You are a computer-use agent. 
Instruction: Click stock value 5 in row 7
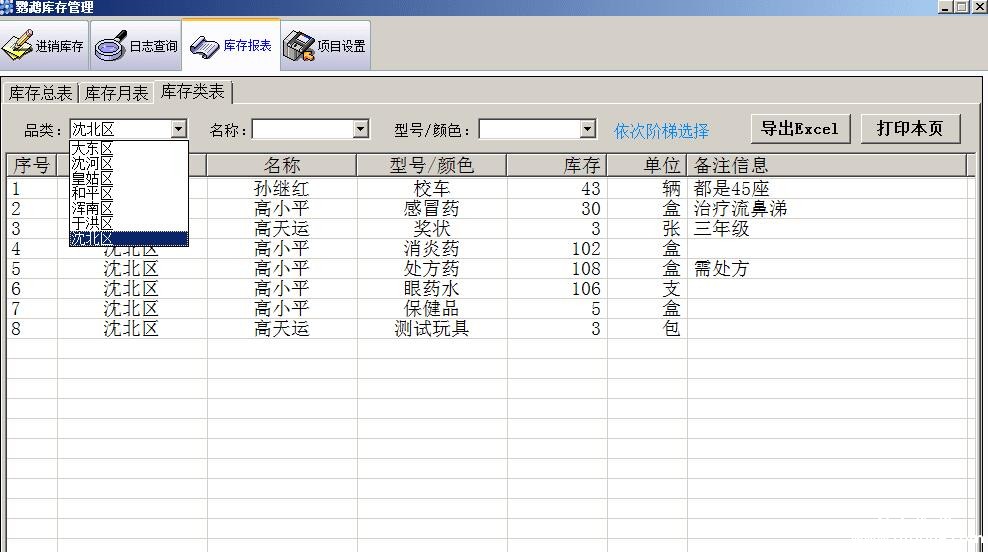595,309
